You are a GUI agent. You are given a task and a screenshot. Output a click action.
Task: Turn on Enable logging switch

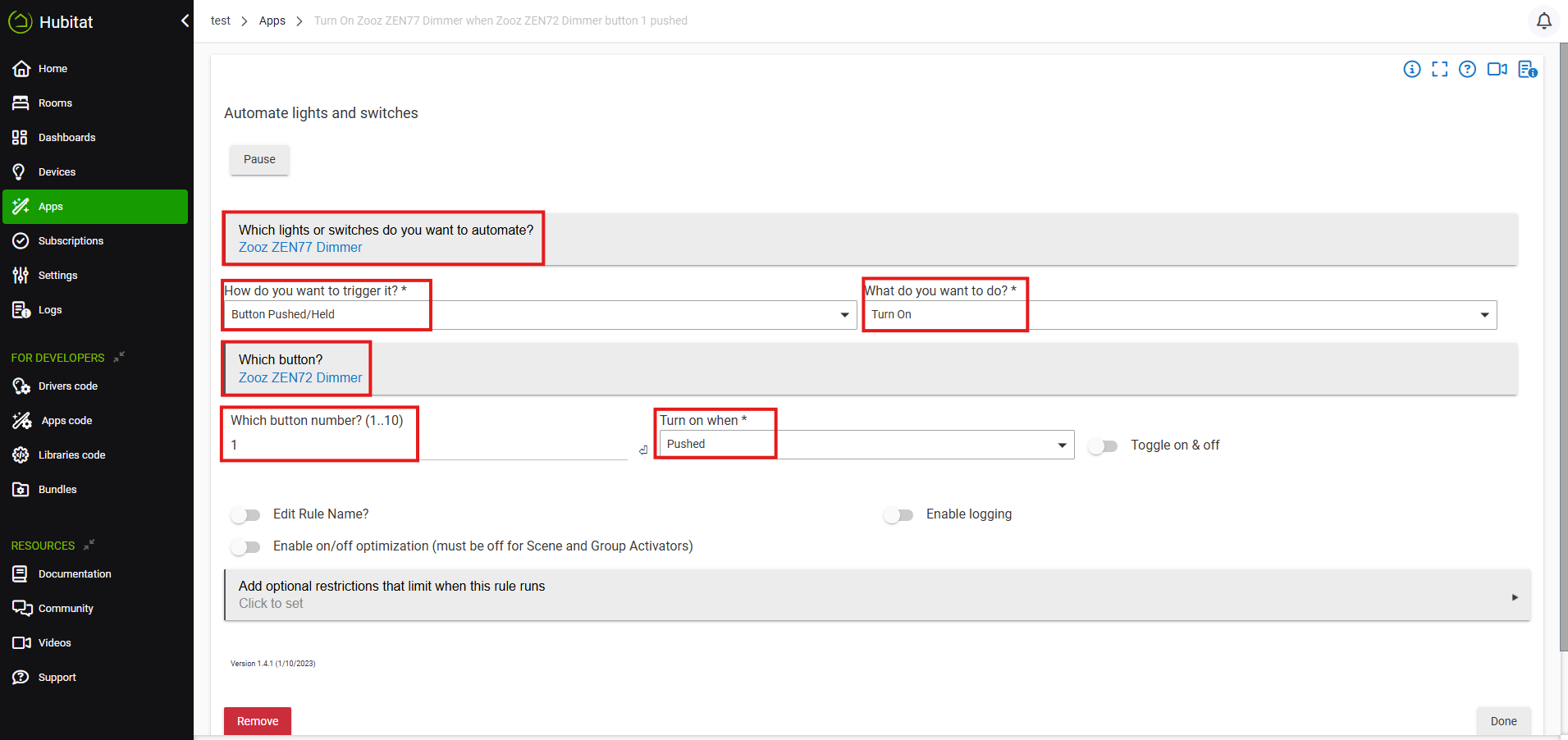coord(898,515)
